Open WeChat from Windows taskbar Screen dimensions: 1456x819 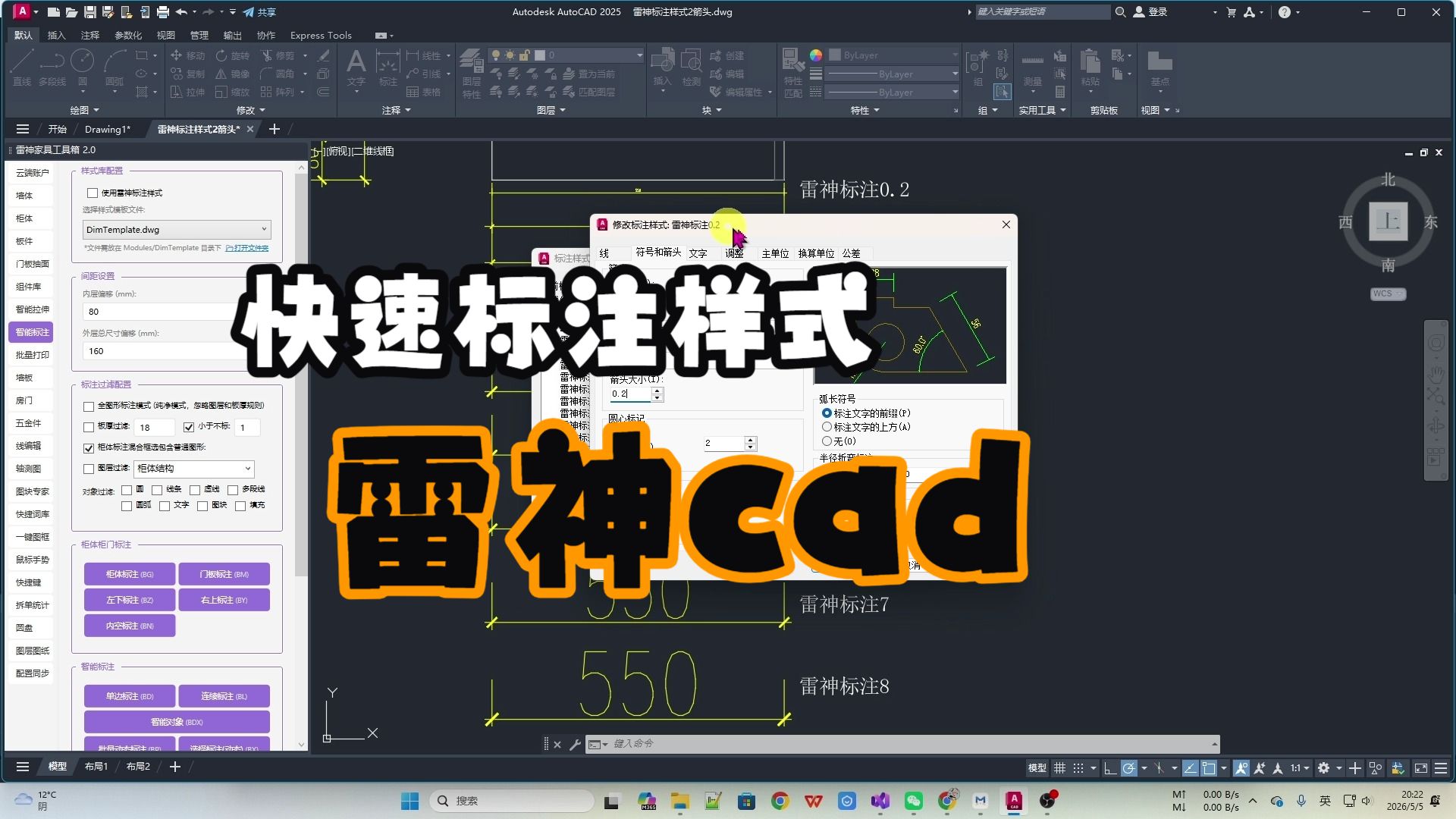(914, 801)
